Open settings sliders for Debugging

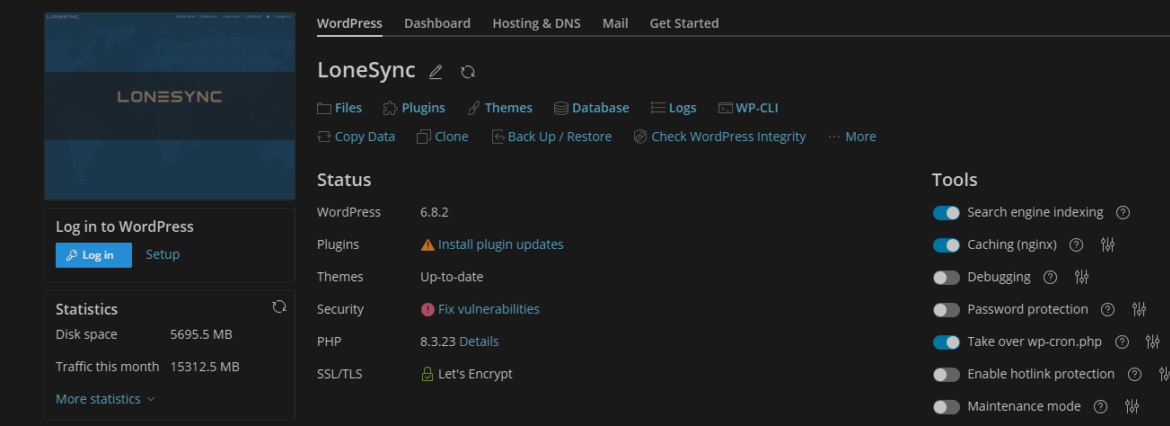click(x=1081, y=277)
